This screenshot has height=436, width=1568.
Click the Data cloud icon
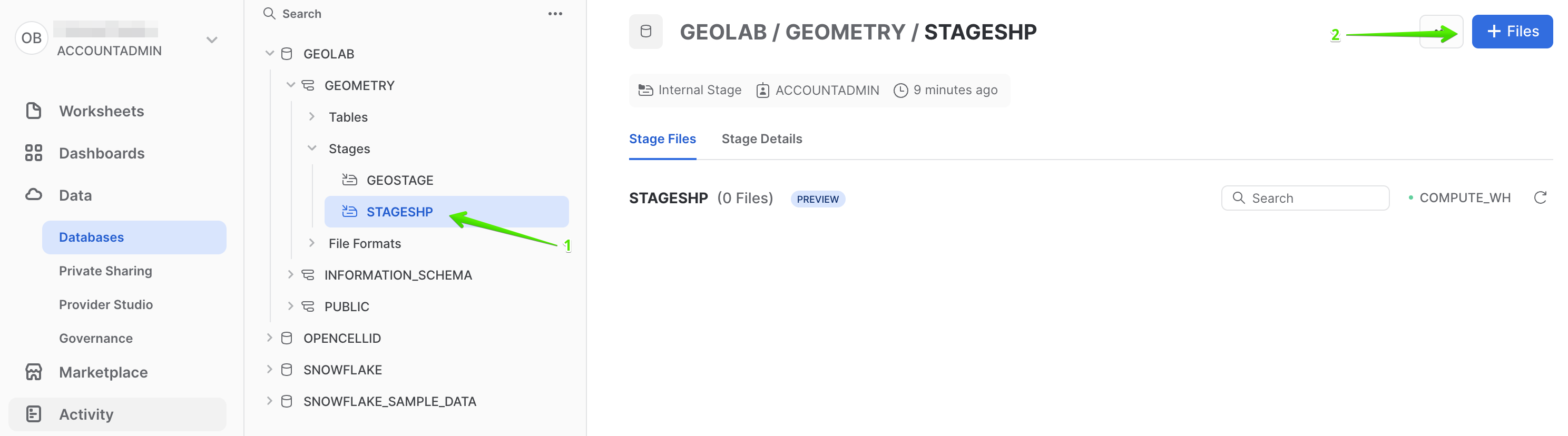click(x=34, y=195)
